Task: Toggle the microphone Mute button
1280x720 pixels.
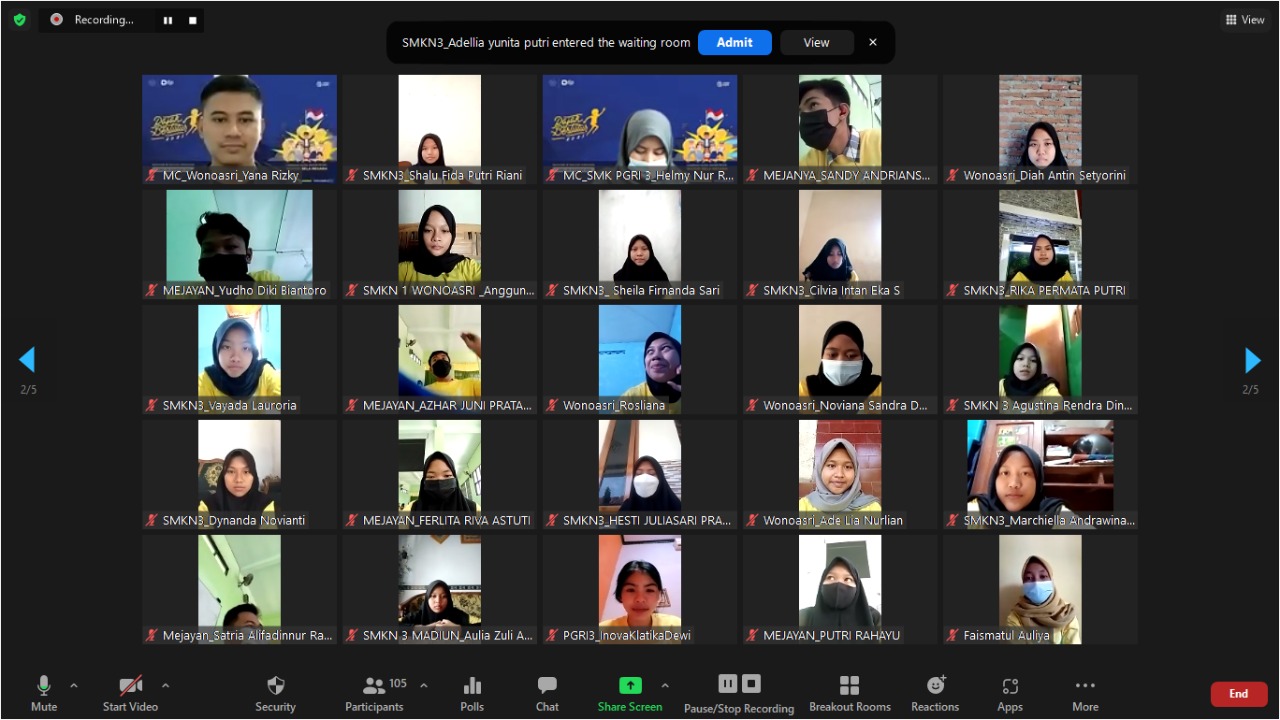Action: point(43,686)
